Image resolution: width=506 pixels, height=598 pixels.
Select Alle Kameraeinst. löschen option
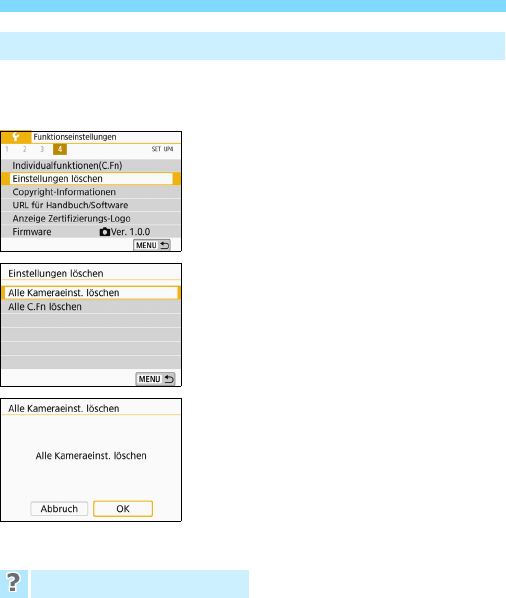pyautogui.click(x=91, y=293)
